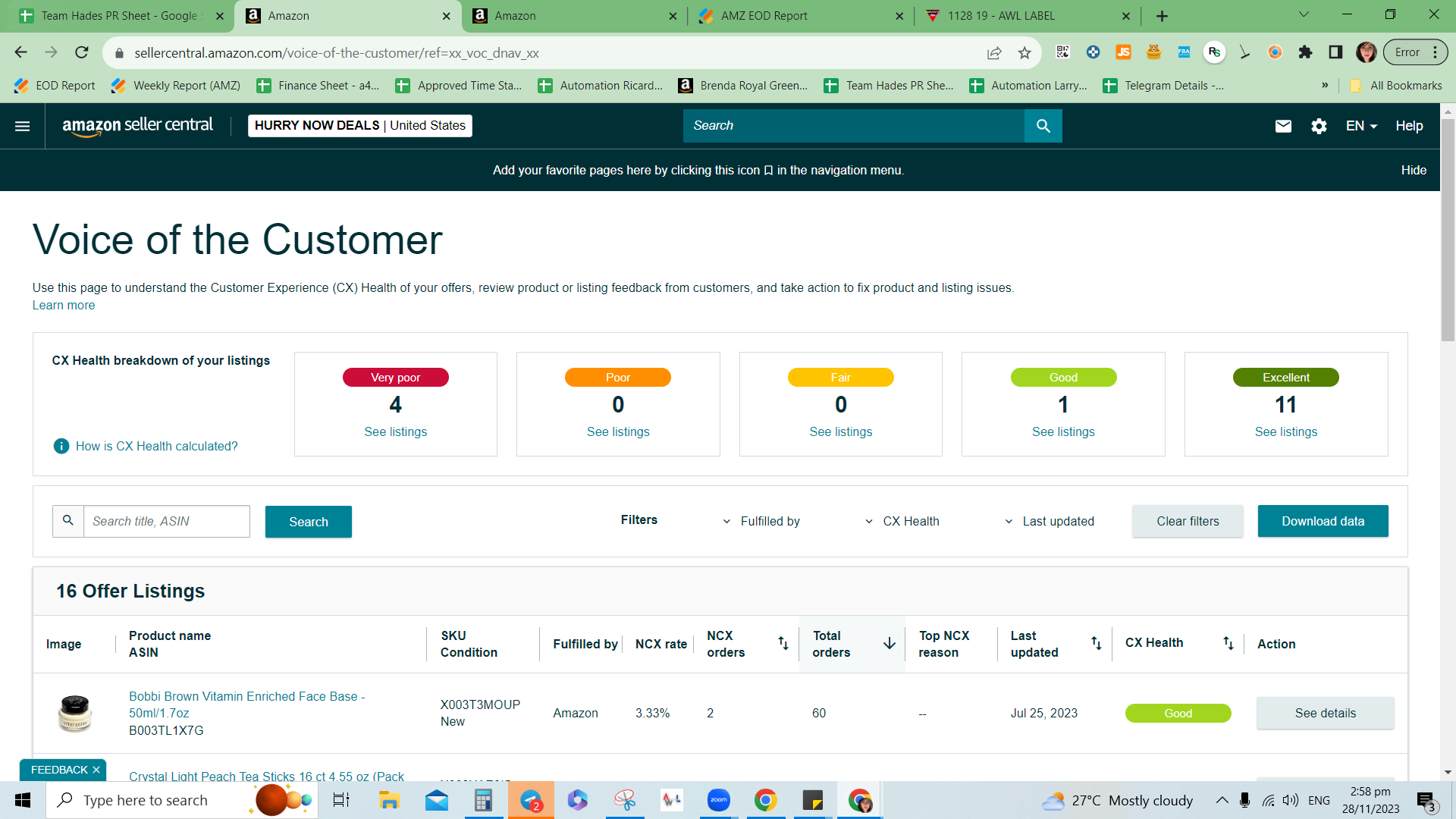This screenshot has width=1456, height=819.
Task: Open the Bobbi Brown Vitamin Enriched Face Base link
Action: click(246, 704)
